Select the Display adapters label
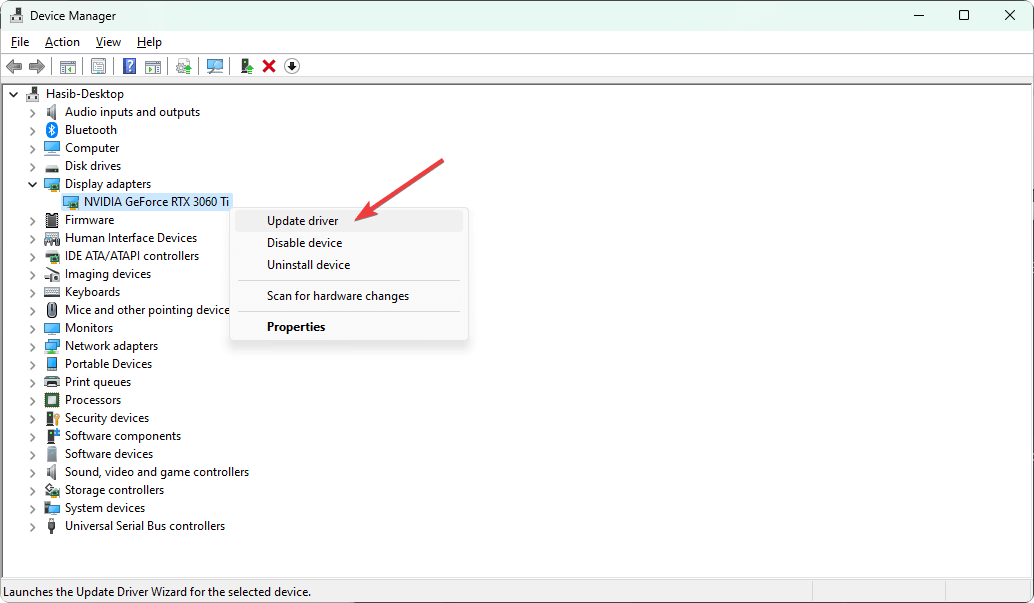 (x=107, y=184)
